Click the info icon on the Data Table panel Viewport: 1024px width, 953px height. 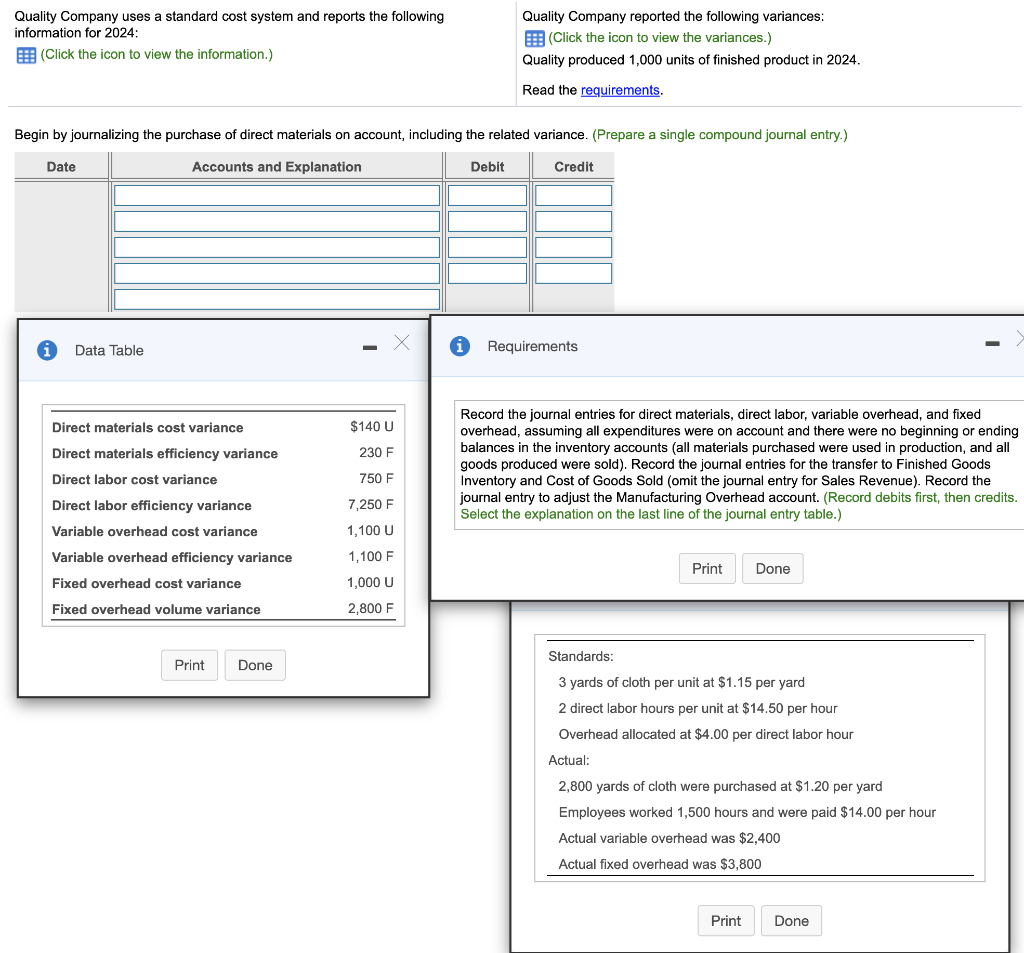[x=47, y=350]
